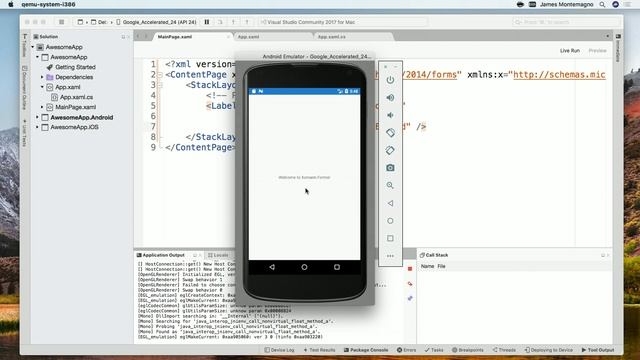Open emulator extended controls (three dots)
The width and height of the screenshot is (640, 360).
(x=390, y=256)
